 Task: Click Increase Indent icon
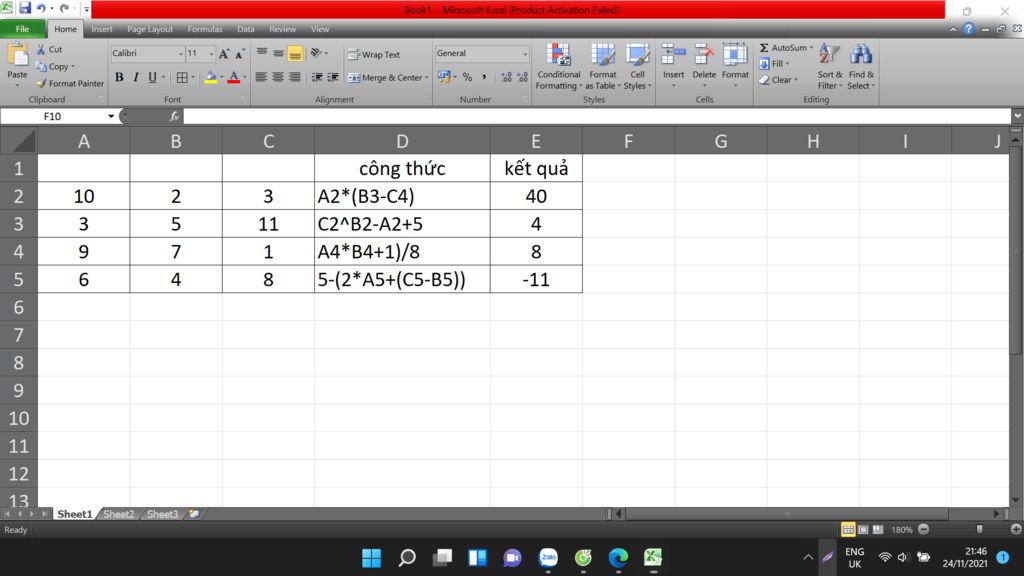pyautogui.click(x=333, y=77)
